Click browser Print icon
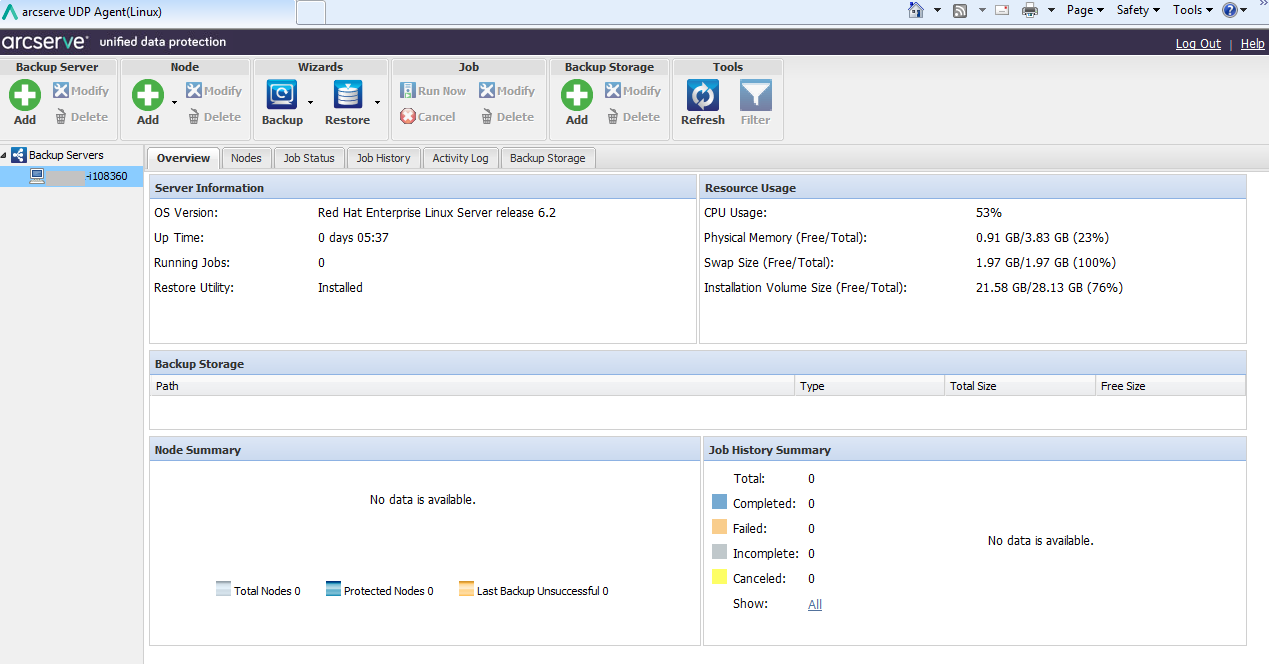Screen dimensions: 1269x664 click(1030, 10)
